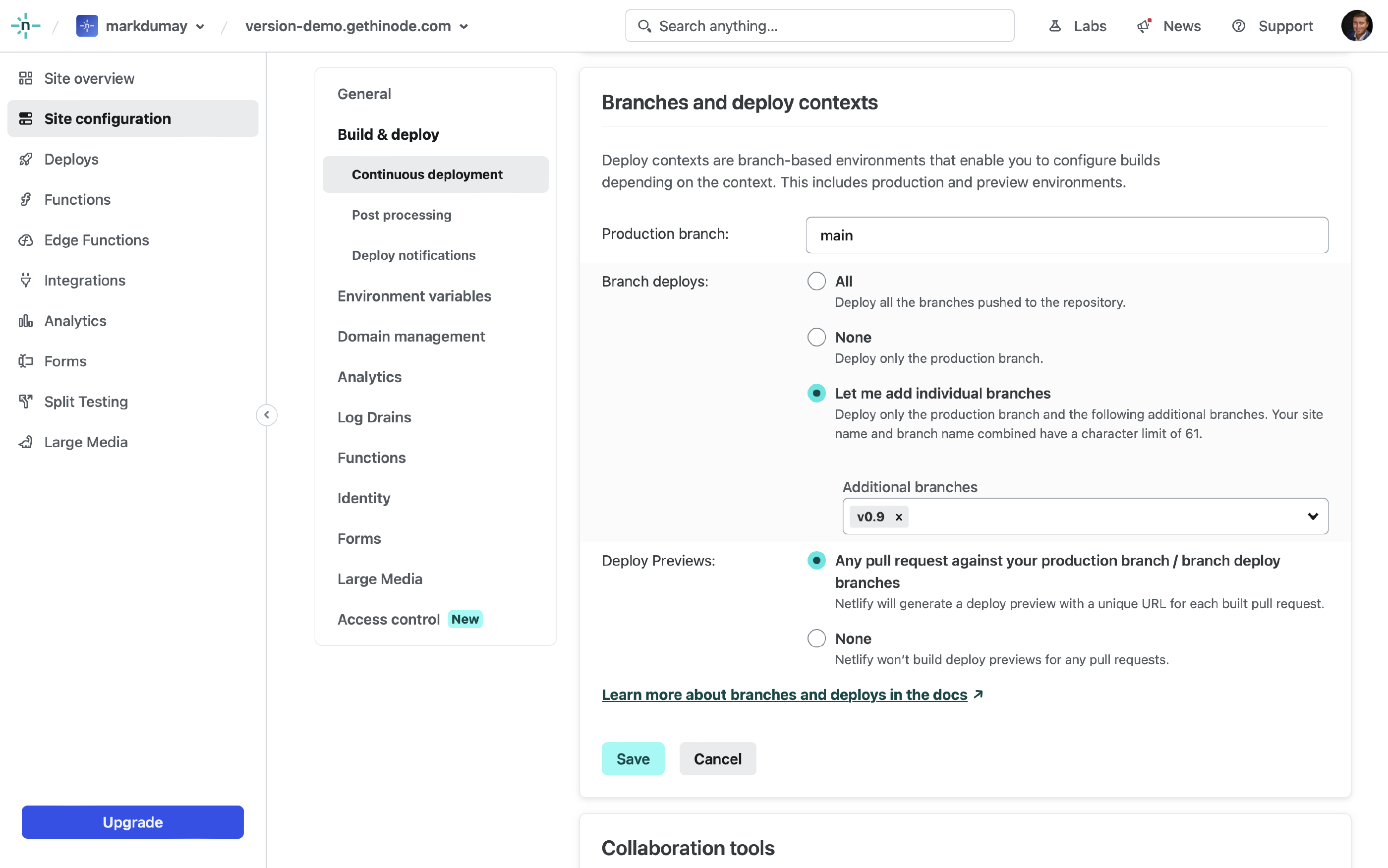Click the Edge Functions sidebar icon
Image resolution: width=1388 pixels, height=868 pixels.
(x=26, y=240)
